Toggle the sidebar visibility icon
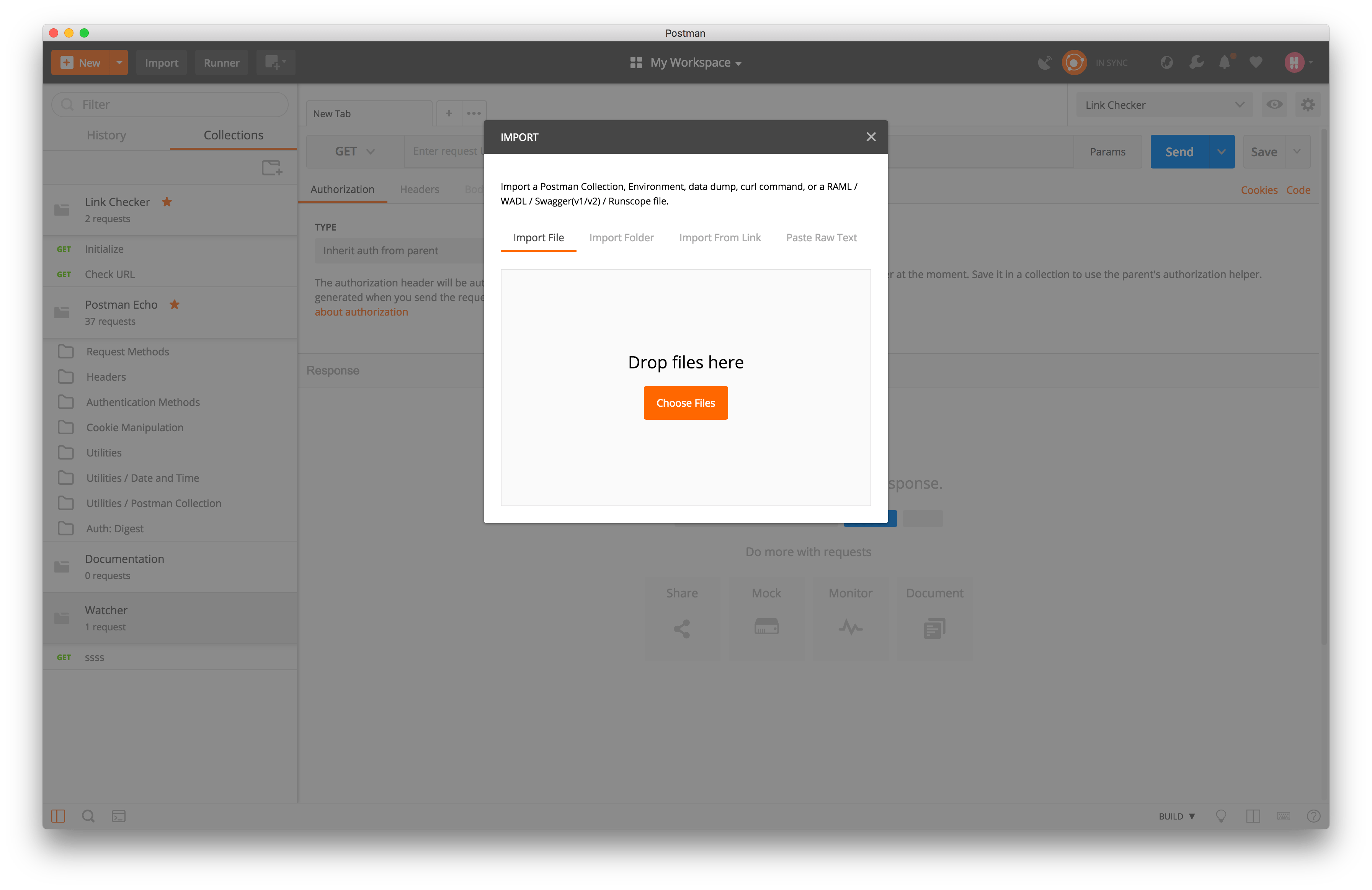1372x890 pixels. [58, 816]
